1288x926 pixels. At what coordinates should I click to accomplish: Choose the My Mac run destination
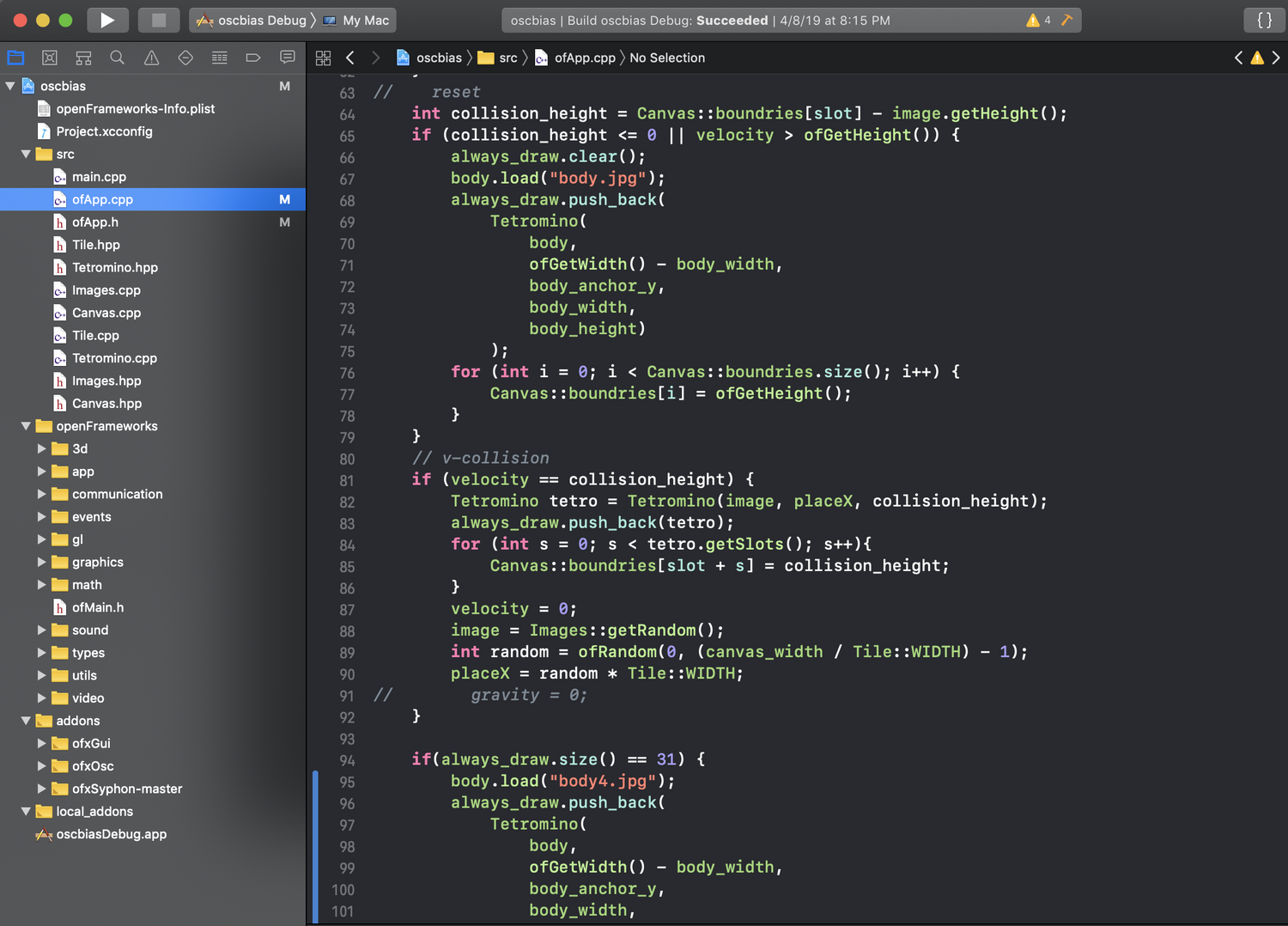click(356, 20)
